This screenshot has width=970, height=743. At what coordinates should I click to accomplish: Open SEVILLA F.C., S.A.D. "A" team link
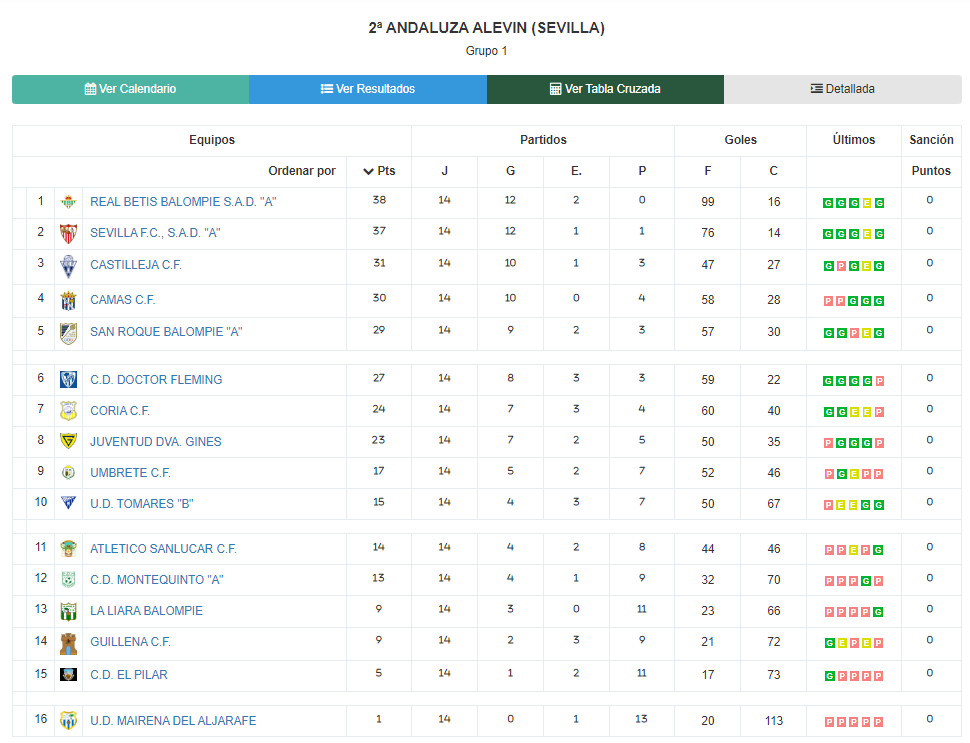tap(155, 233)
